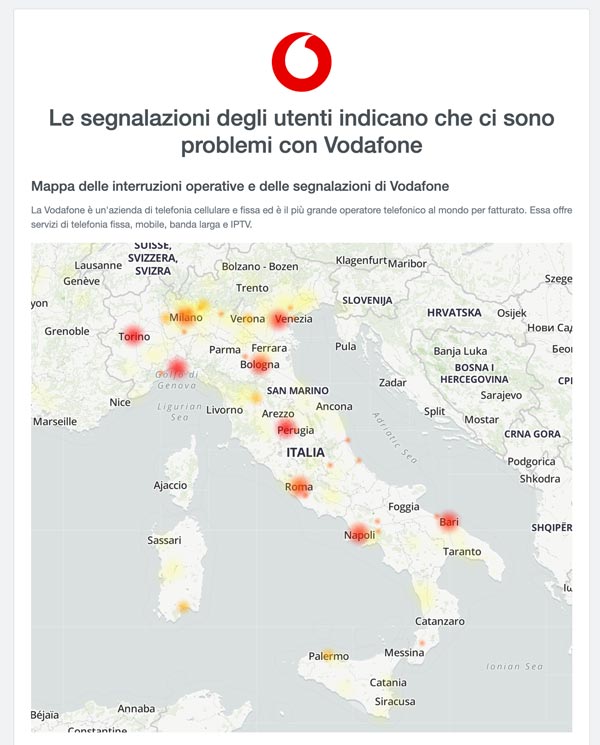Image resolution: width=600 pixels, height=745 pixels.
Task: Click the Perugia red hotspot
Action: (286, 429)
